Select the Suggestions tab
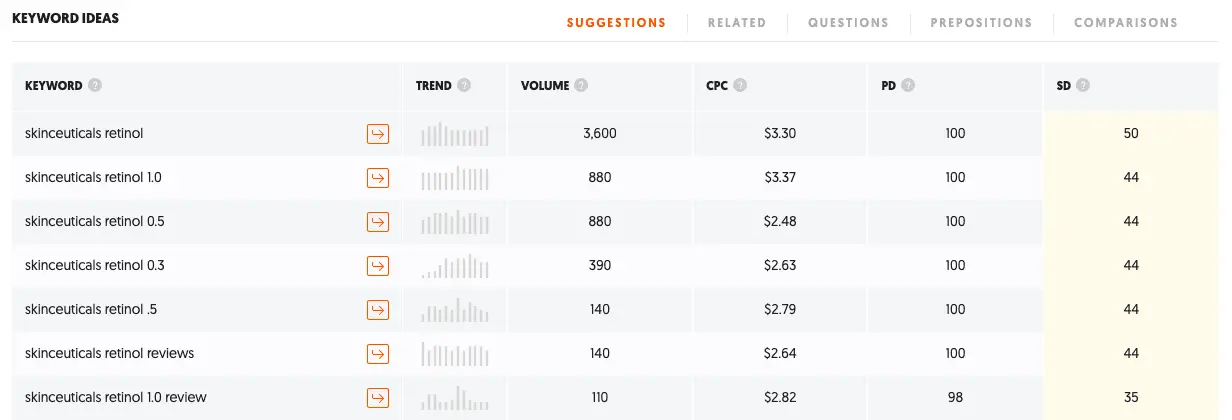 (616, 22)
